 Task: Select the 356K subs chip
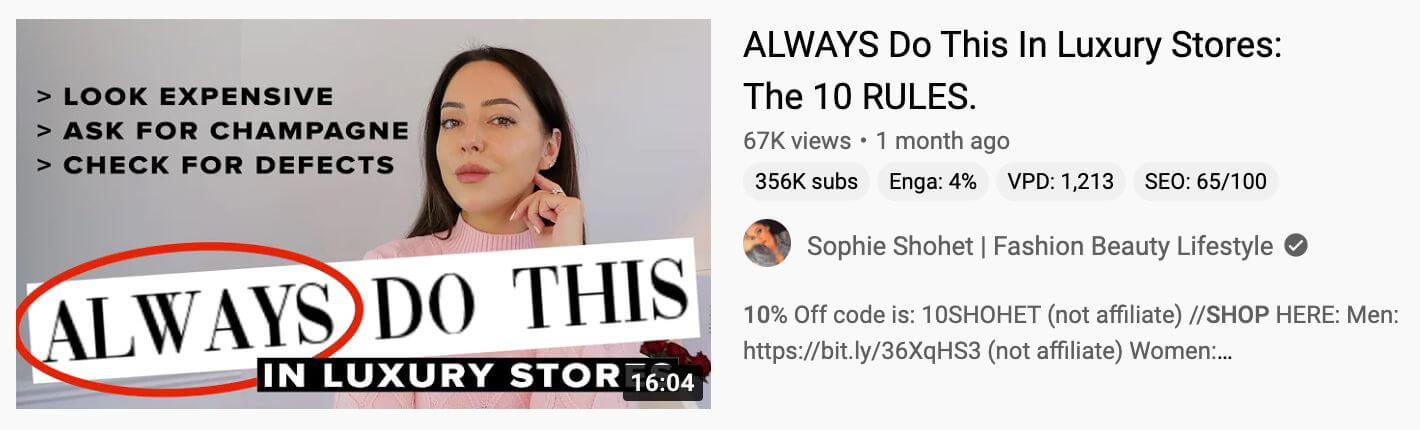(807, 181)
